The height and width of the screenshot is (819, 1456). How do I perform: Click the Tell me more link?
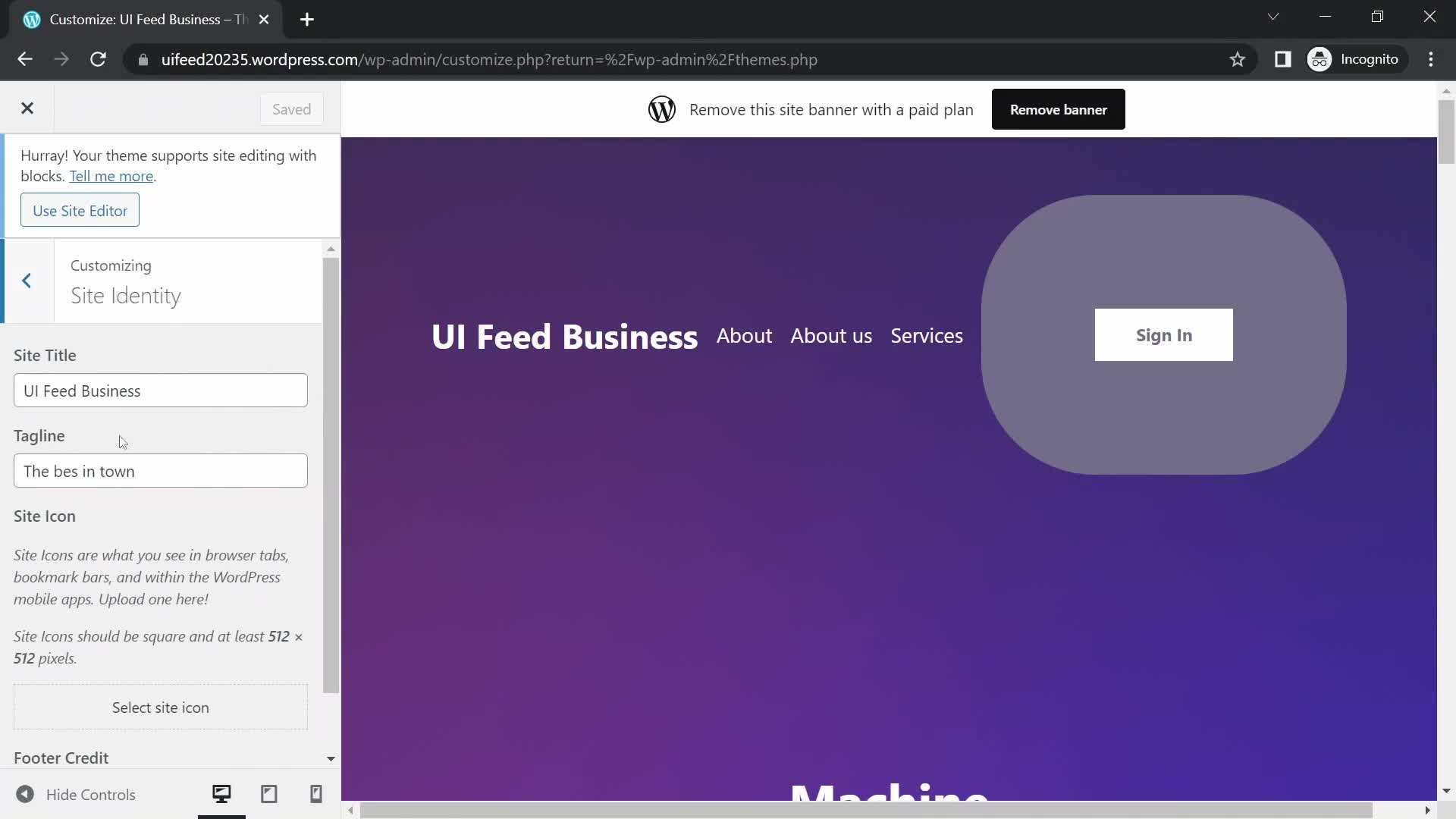click(x=110, y=176)
